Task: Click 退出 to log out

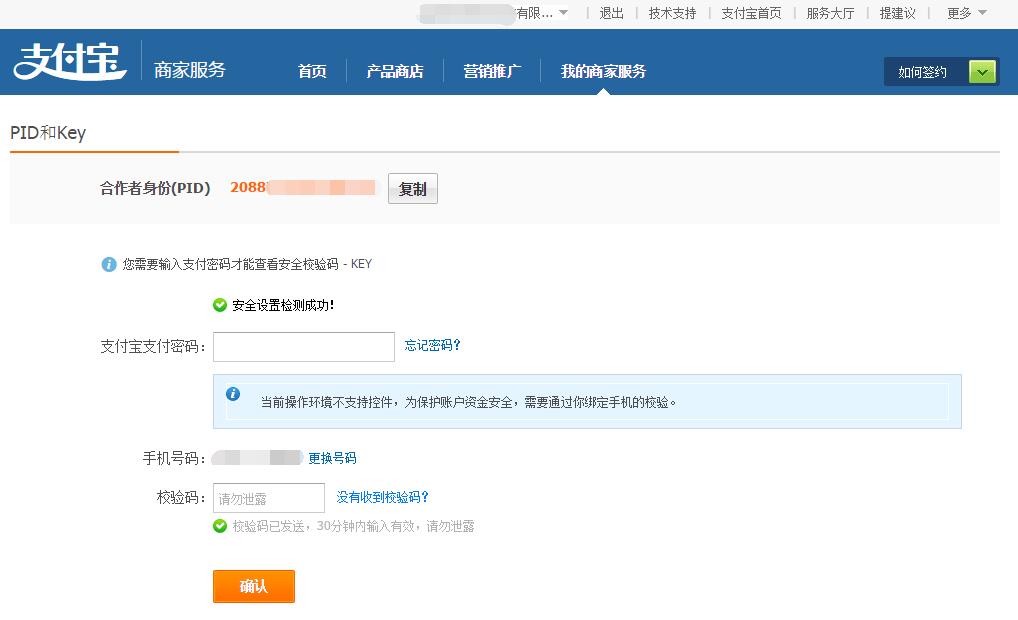Action: click(x=611, y=13)
